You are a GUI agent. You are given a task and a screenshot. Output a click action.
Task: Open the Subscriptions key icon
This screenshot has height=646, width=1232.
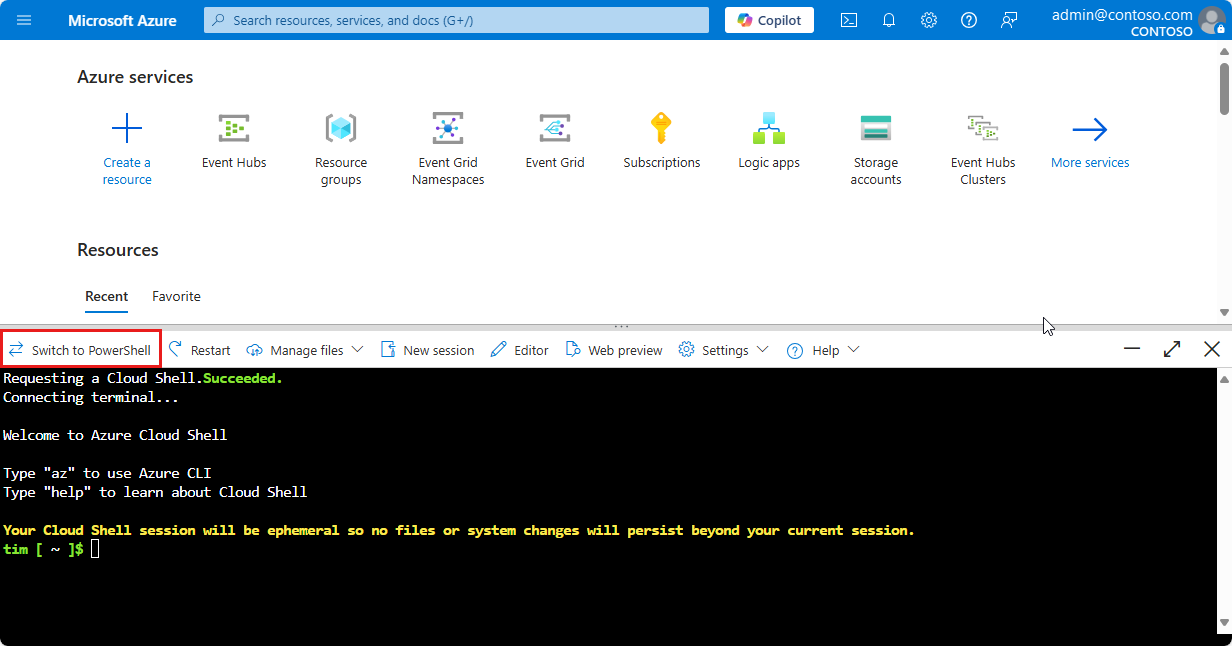point(661,128)
